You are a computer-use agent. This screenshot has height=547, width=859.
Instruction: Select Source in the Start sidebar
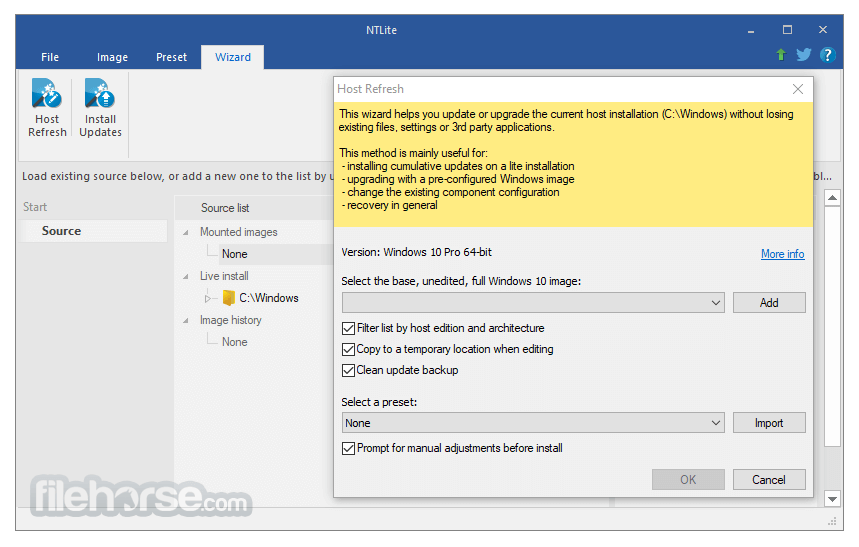pyautogui.click(x=94, y=231)
